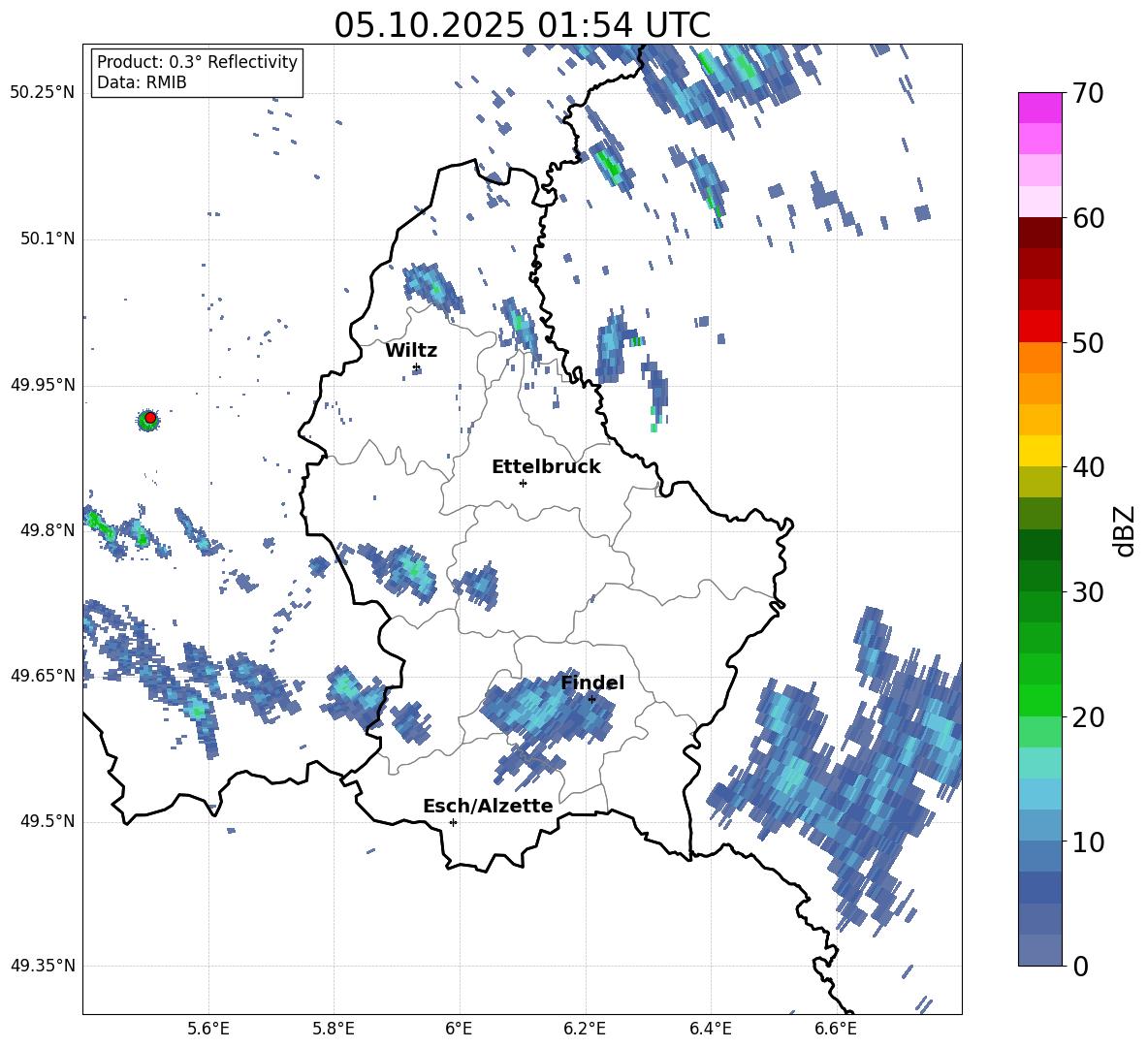Click the 6.2°E longitude label
Viewport: 1148px width, 1048px height.
(x=585, y=1029)
